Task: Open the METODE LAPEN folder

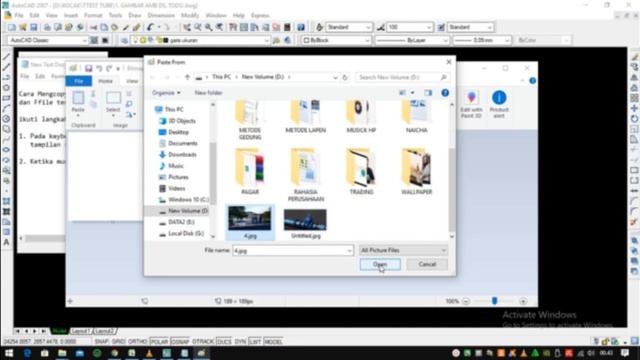Action: 305,118
